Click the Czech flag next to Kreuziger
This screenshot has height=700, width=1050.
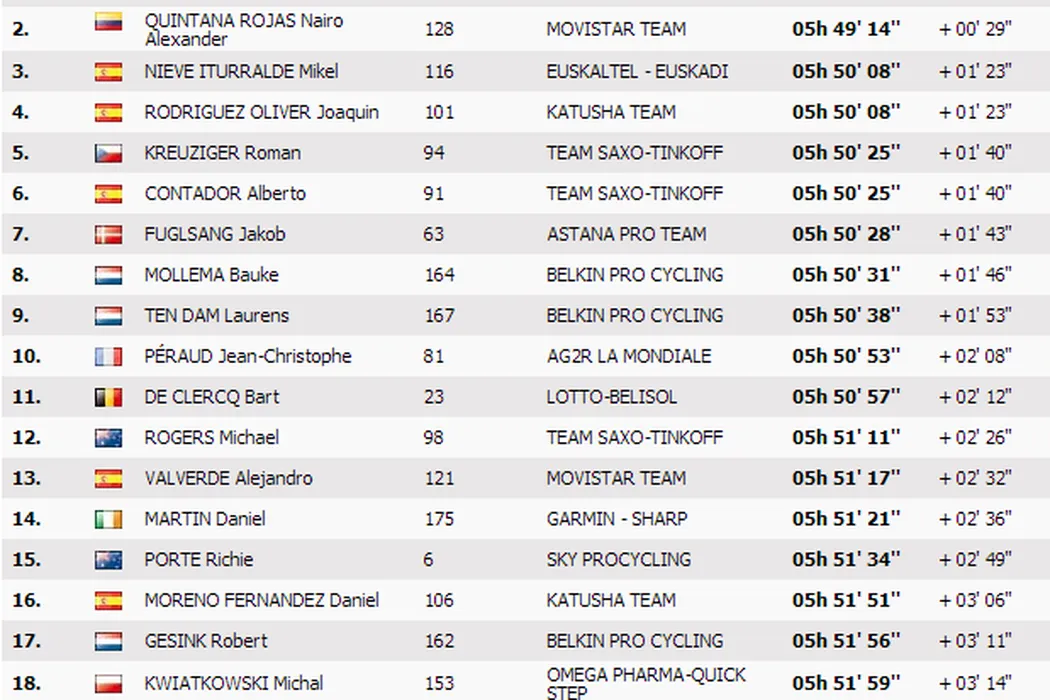108,153
